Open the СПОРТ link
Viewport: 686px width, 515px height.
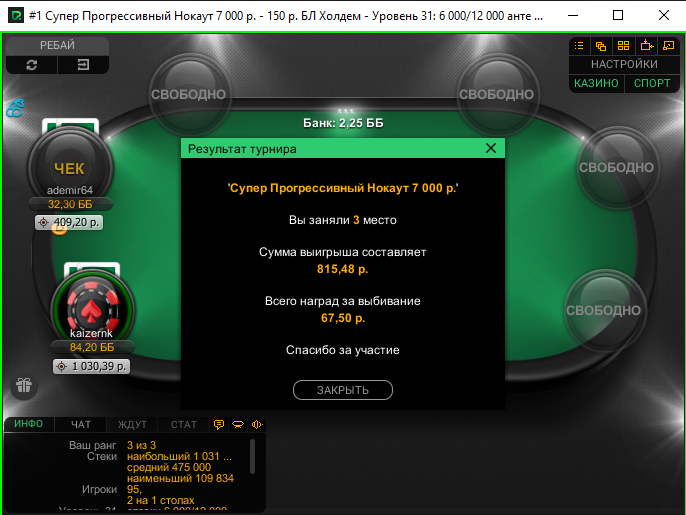point(652,83)
